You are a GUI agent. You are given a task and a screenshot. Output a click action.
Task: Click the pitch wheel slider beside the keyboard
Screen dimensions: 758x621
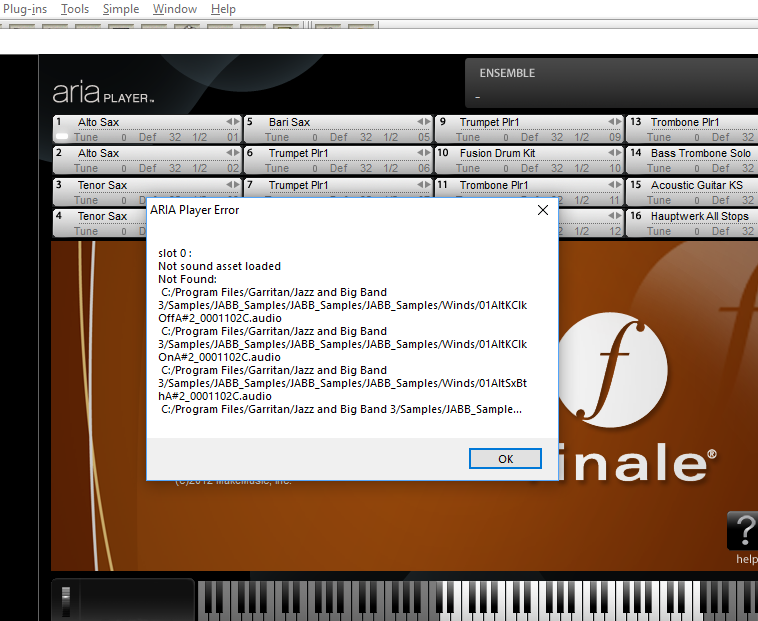tap(67, 599)
